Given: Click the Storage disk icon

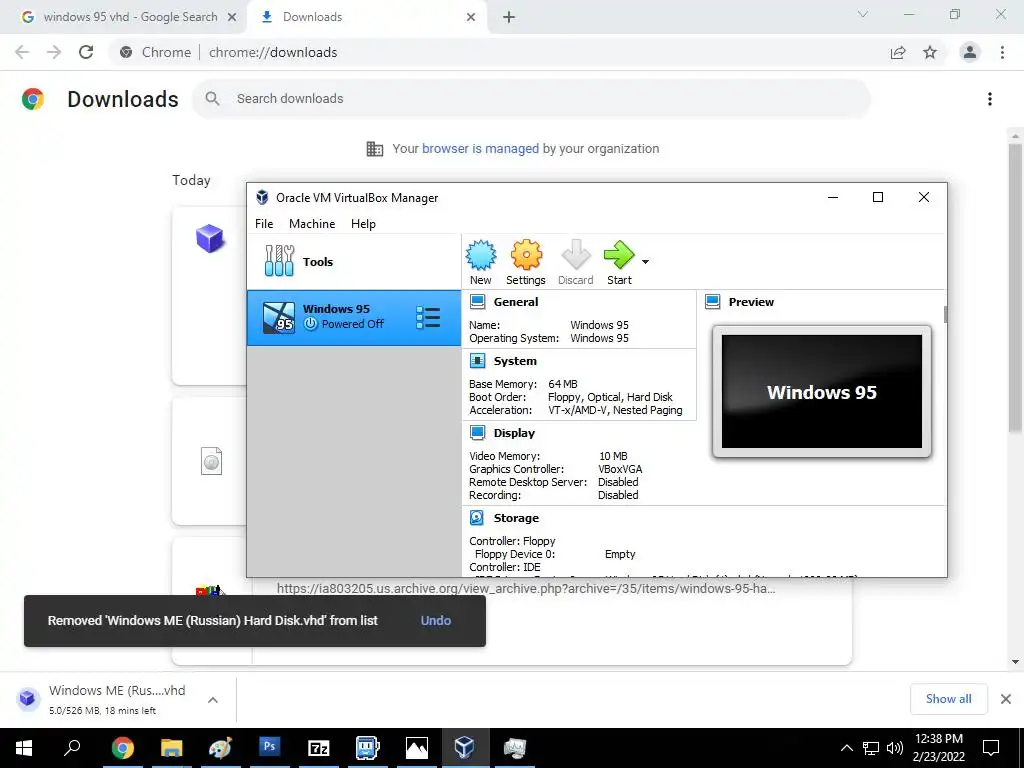Looking at the screenshot, I should pos(477,518).
